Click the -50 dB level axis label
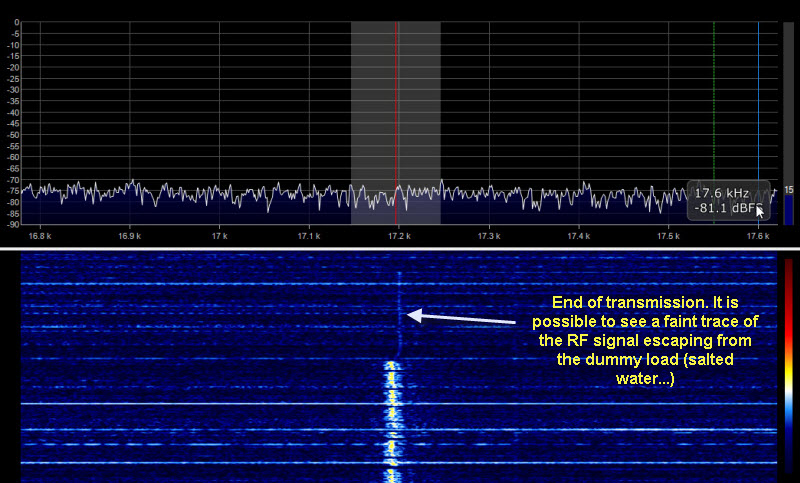Screen dimensions: 800x483 point(15,134)
